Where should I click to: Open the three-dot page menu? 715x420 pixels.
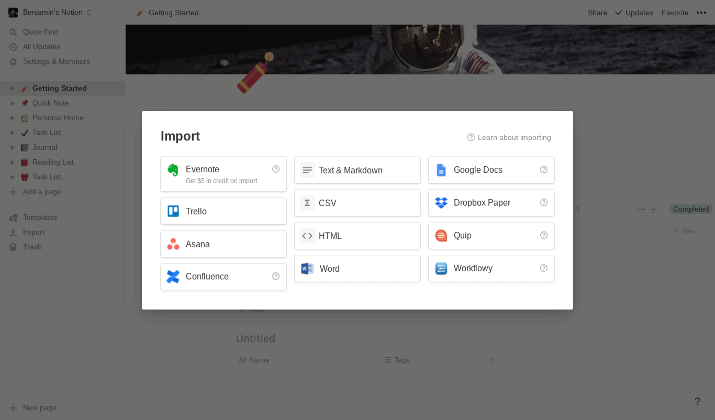[x=701, y=13]
